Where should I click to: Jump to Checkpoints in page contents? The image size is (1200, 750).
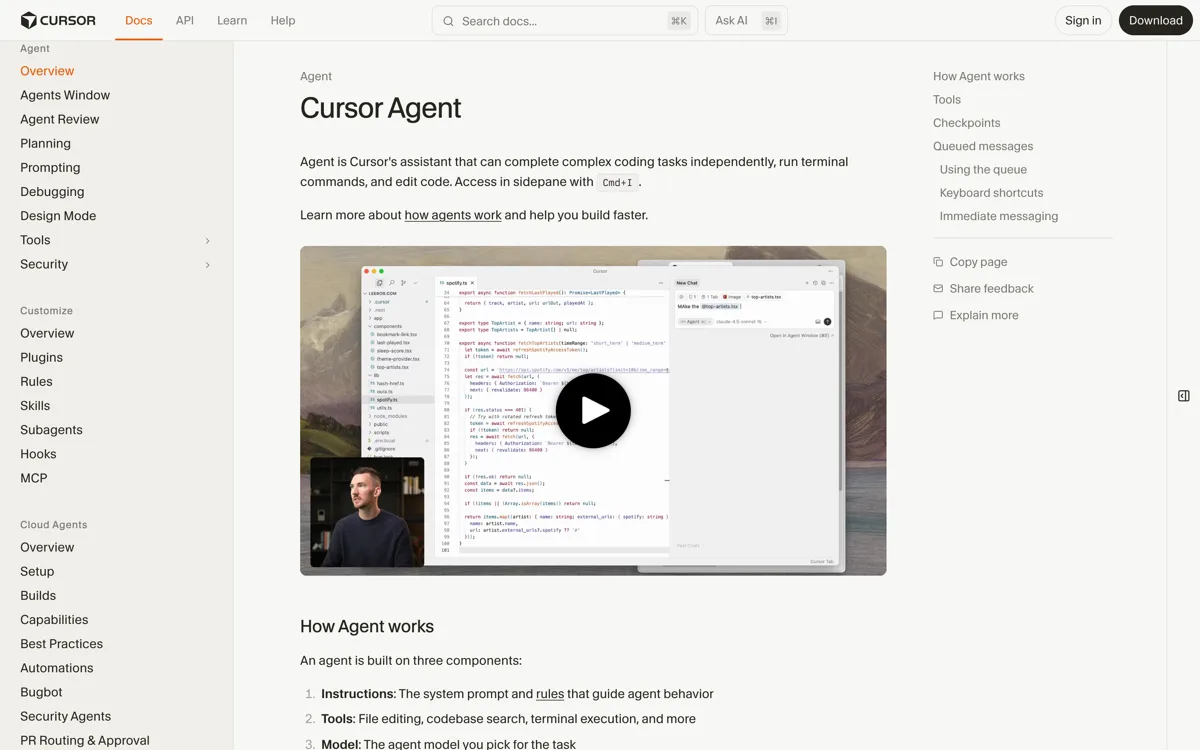click(967, 123)
